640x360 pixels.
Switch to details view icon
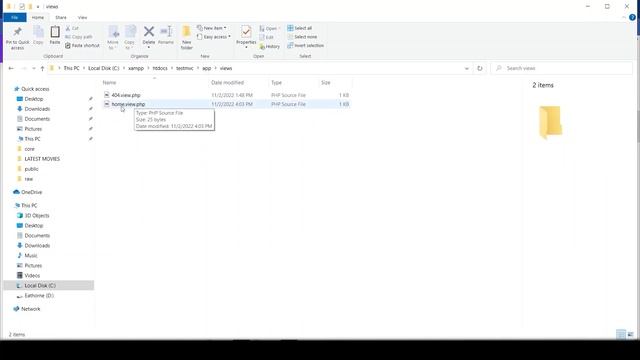point(621,335)
